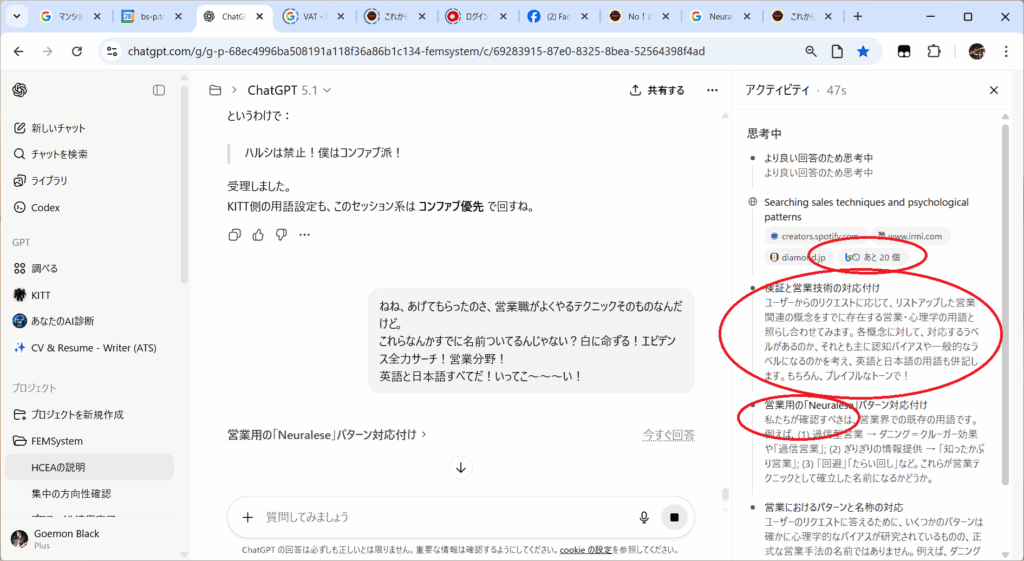Viewport: 1024px width, 561px height.
Task: Click the ChatGPT logo in sidebar
Action: [20, 90]
